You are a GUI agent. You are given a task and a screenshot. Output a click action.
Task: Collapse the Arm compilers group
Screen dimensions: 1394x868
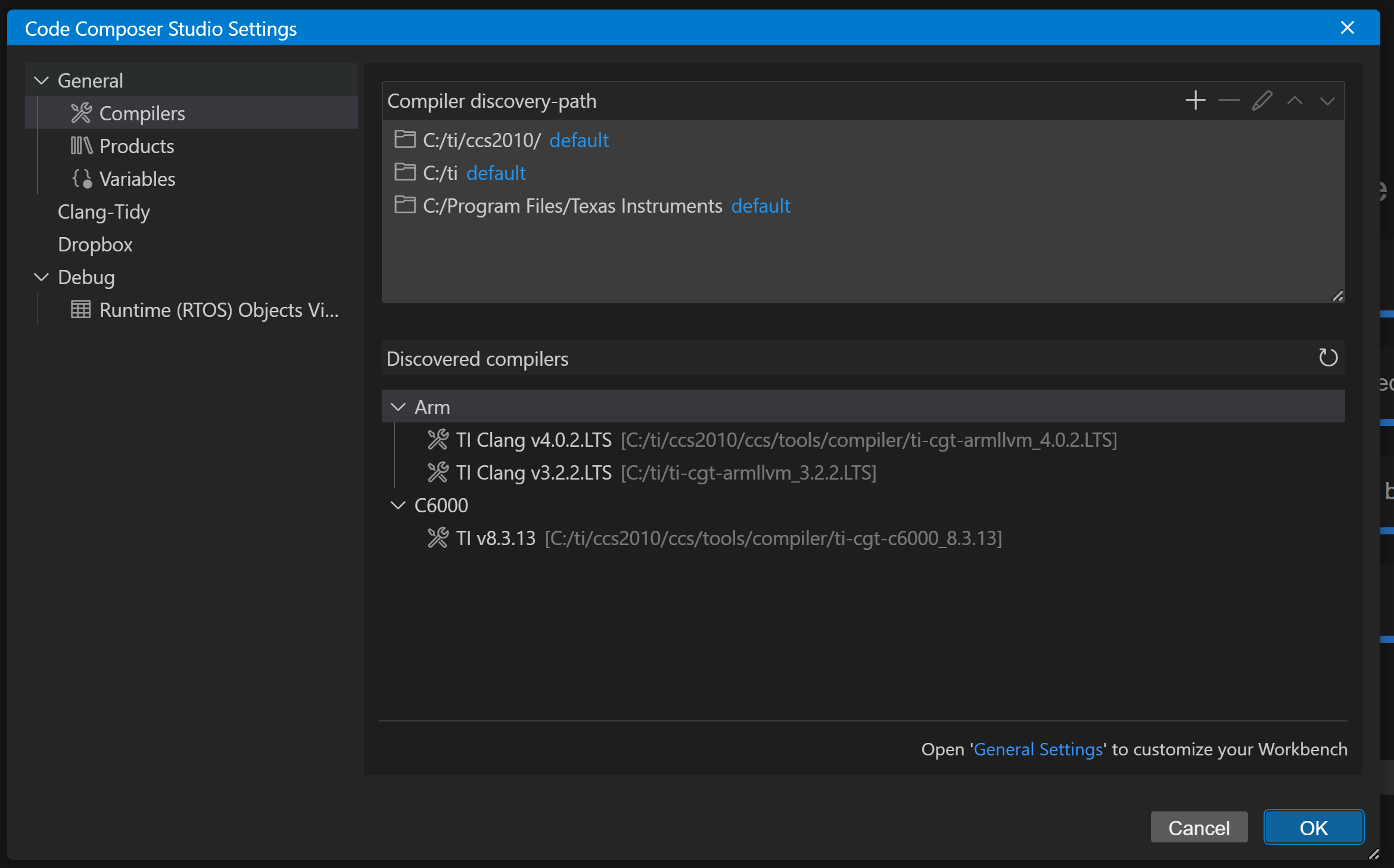coord(398,407)
